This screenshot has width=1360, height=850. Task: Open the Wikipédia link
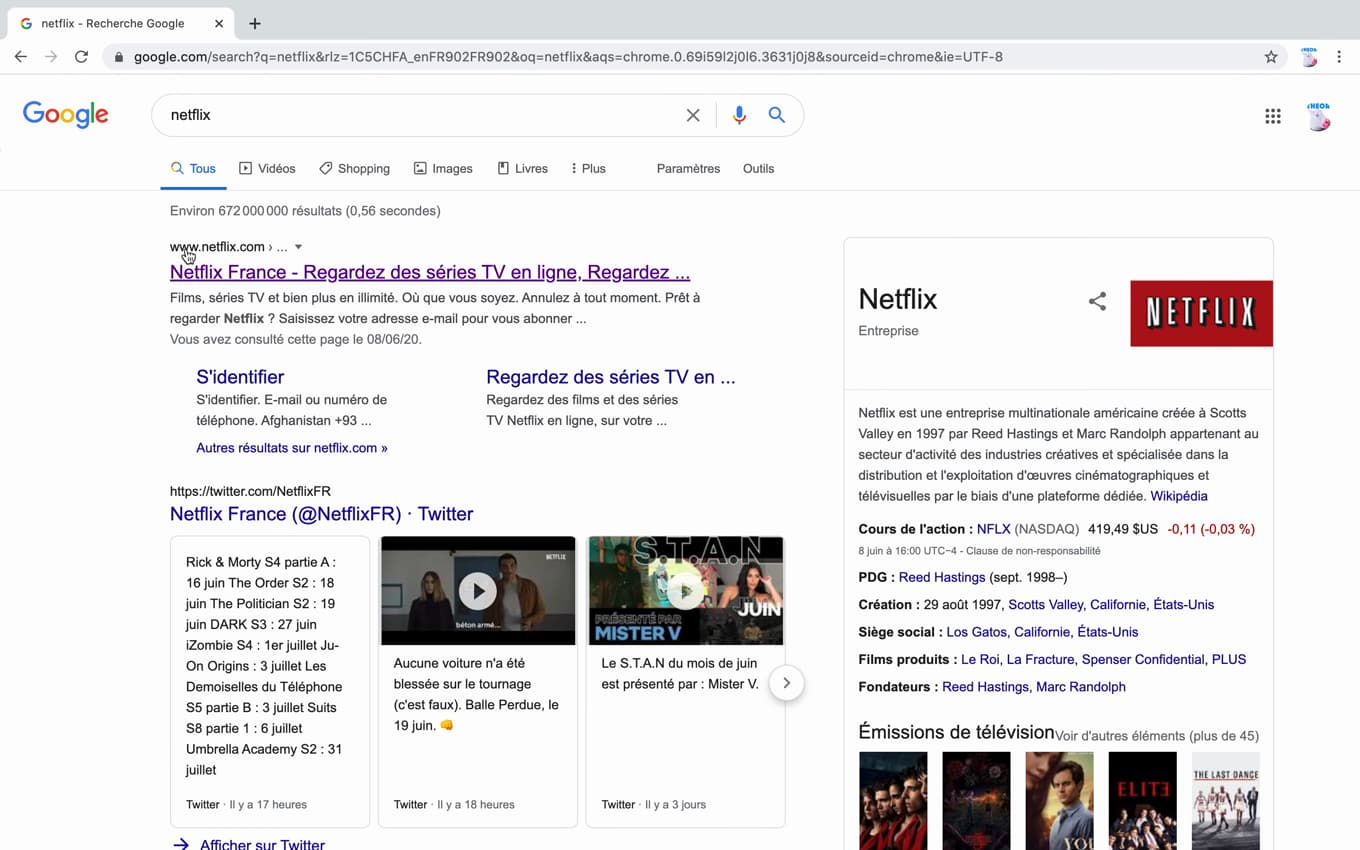[x=1179, y=496]
